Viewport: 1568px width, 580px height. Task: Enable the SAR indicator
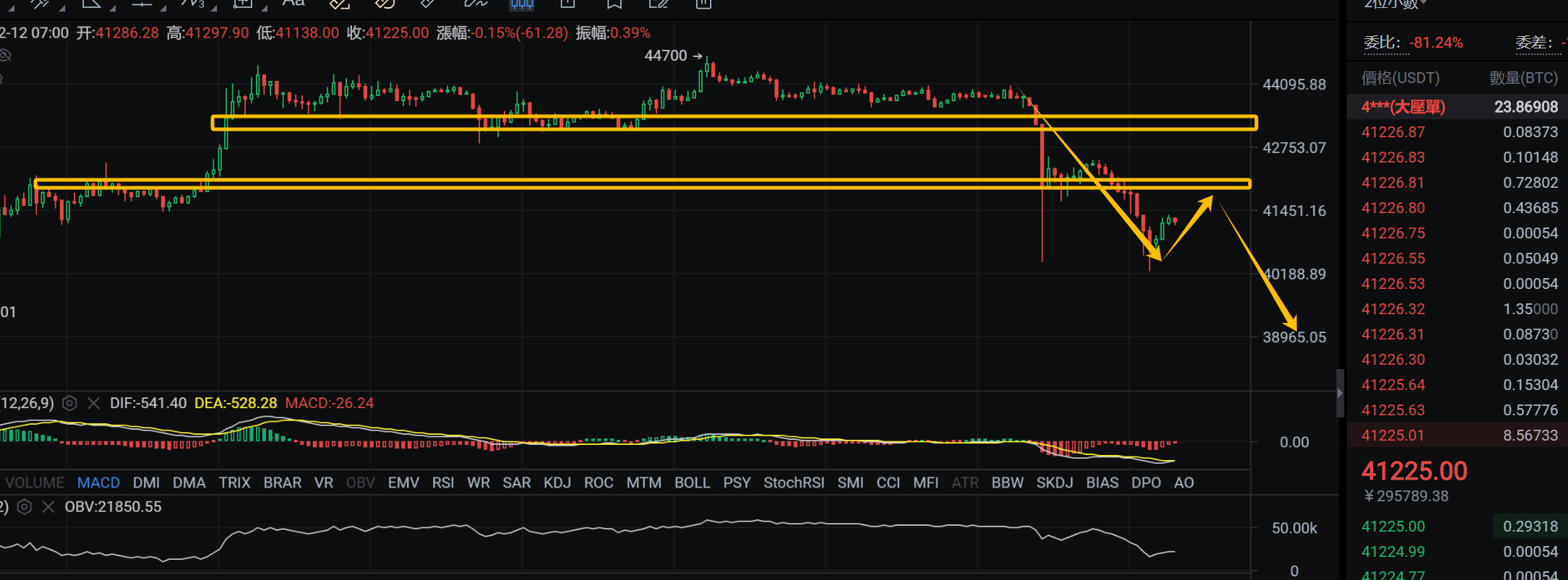[517, 482]
